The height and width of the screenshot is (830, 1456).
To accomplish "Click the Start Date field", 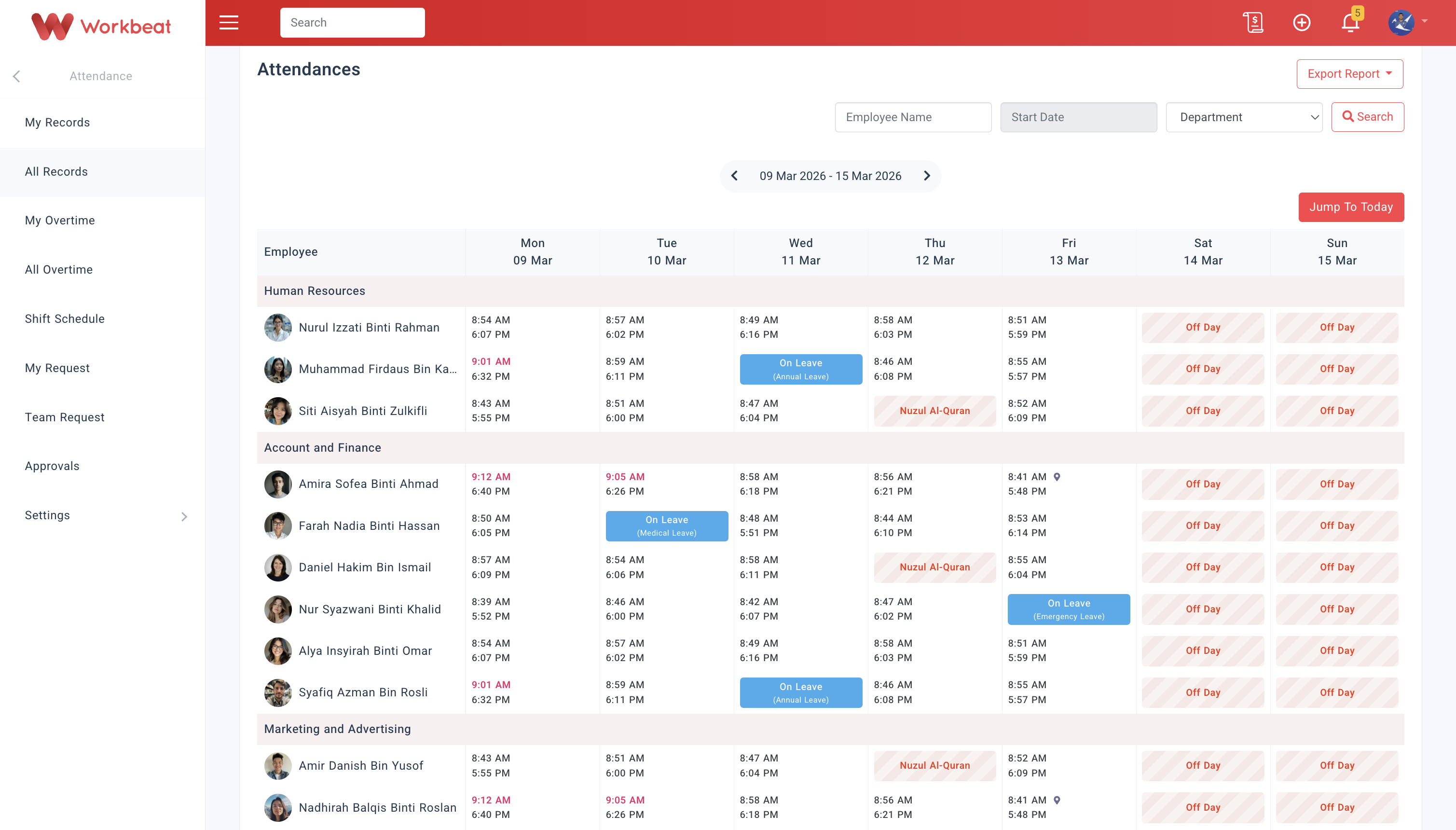I will tap(1078, 117).
